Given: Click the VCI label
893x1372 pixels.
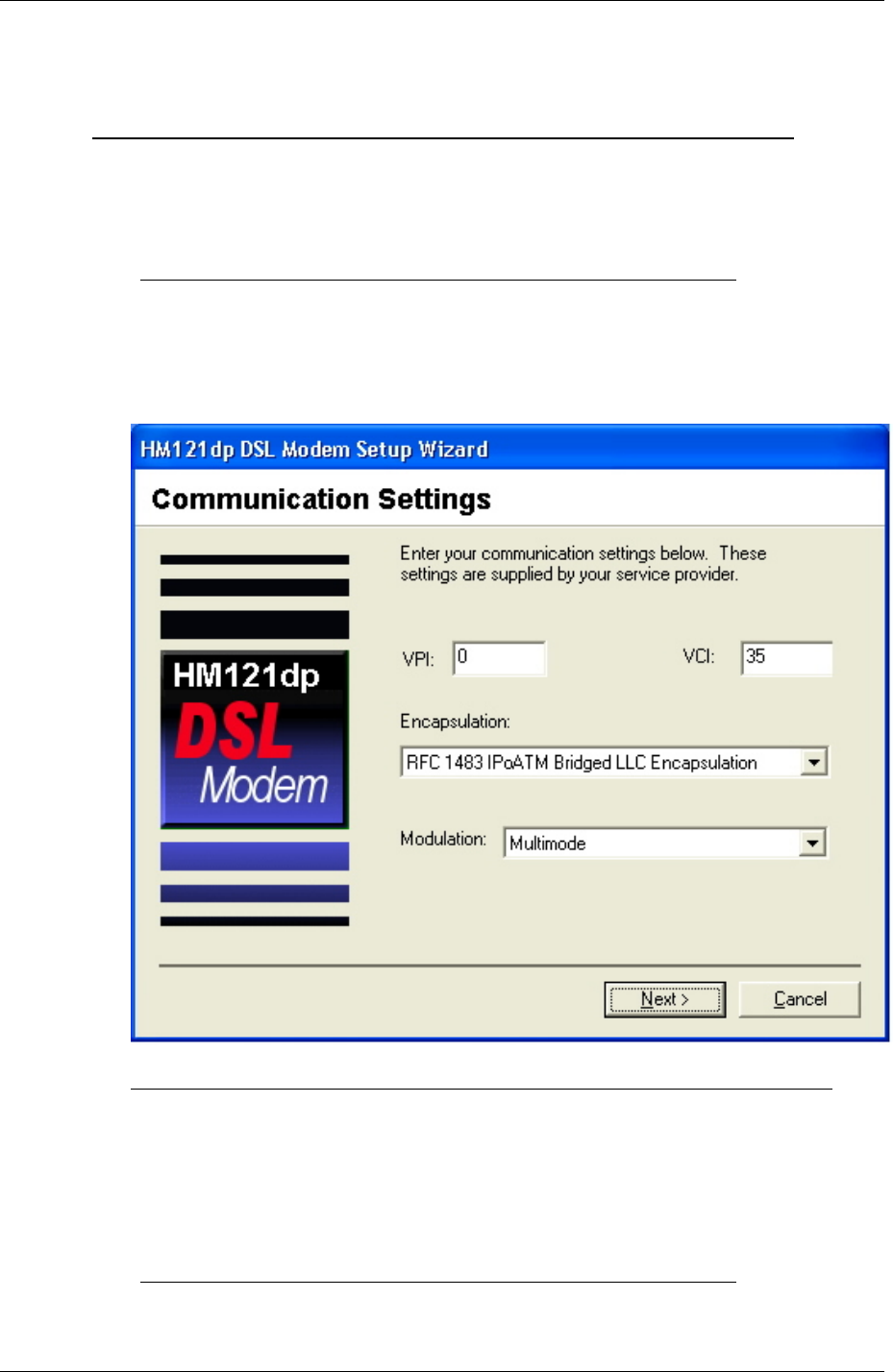Looking at the screenshot, I should (699, 656).
